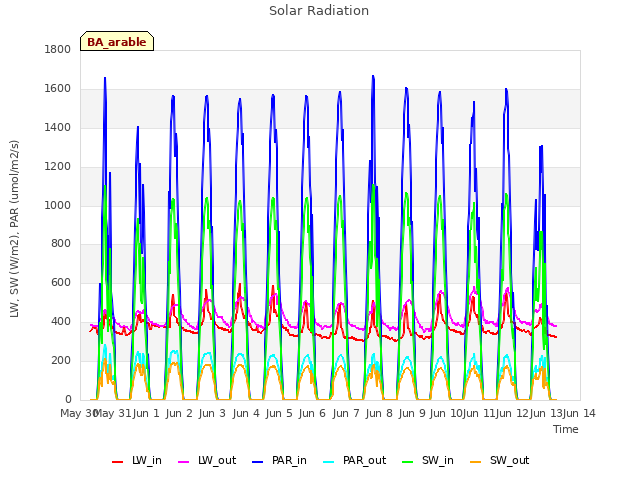
Task: Click the blue PAR_in legend swatch
Action: 258,462
